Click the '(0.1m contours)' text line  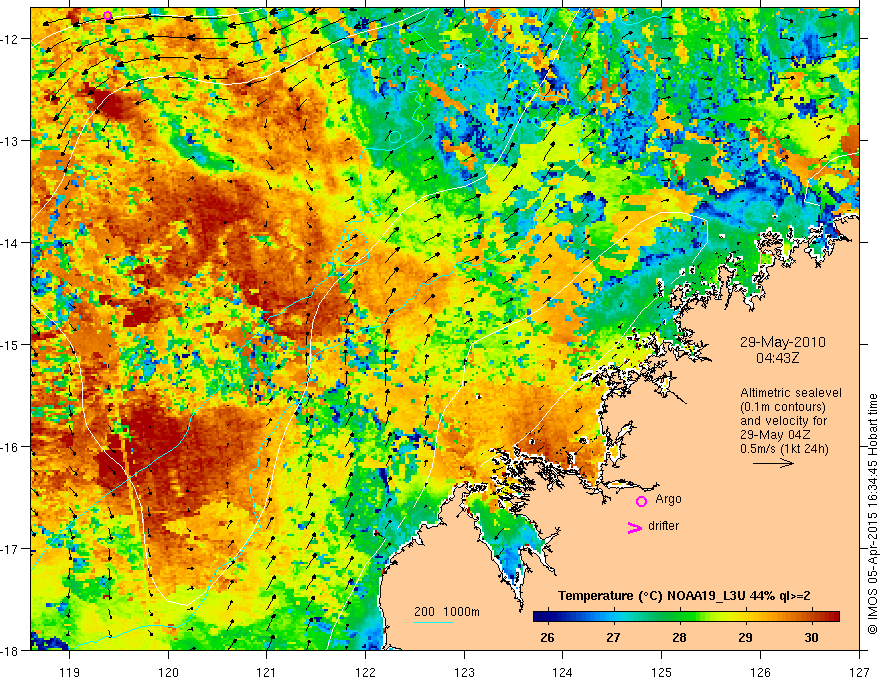783,407
